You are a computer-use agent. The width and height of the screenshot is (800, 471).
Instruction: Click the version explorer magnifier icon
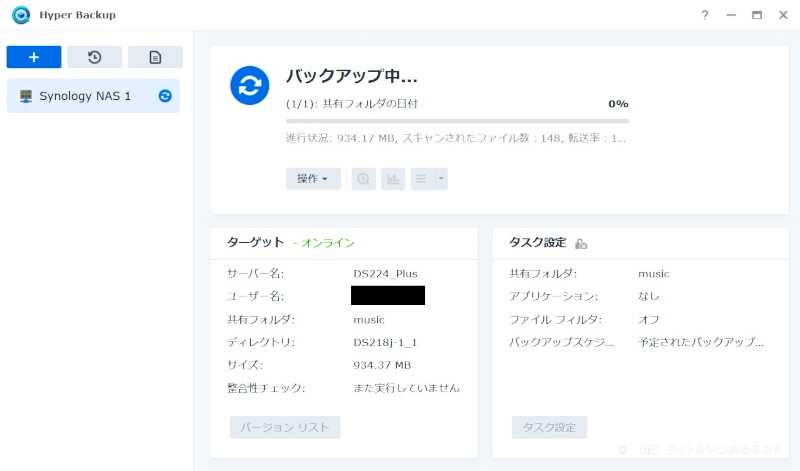pos(363,179)
